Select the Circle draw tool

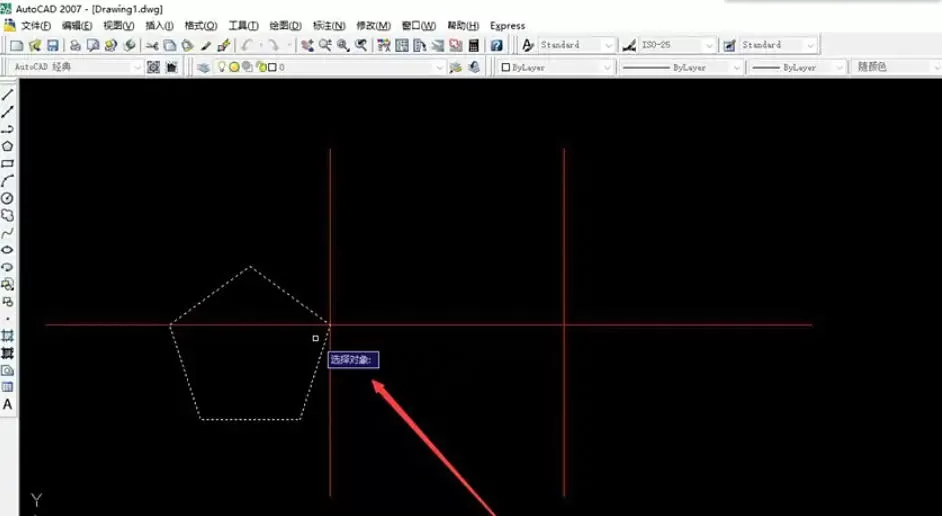click(7, 198)
